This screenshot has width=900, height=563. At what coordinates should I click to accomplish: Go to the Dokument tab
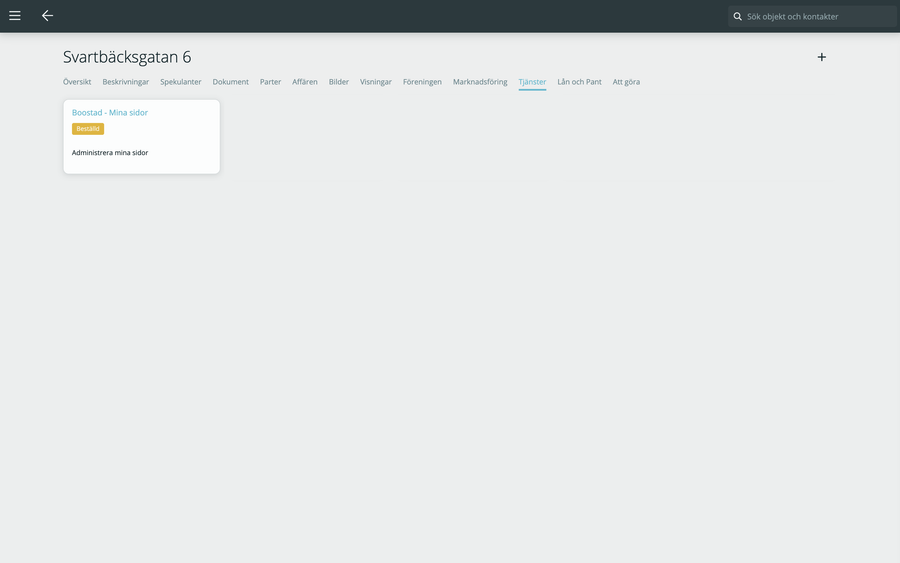pyautogui.click(x=231, y=82)
